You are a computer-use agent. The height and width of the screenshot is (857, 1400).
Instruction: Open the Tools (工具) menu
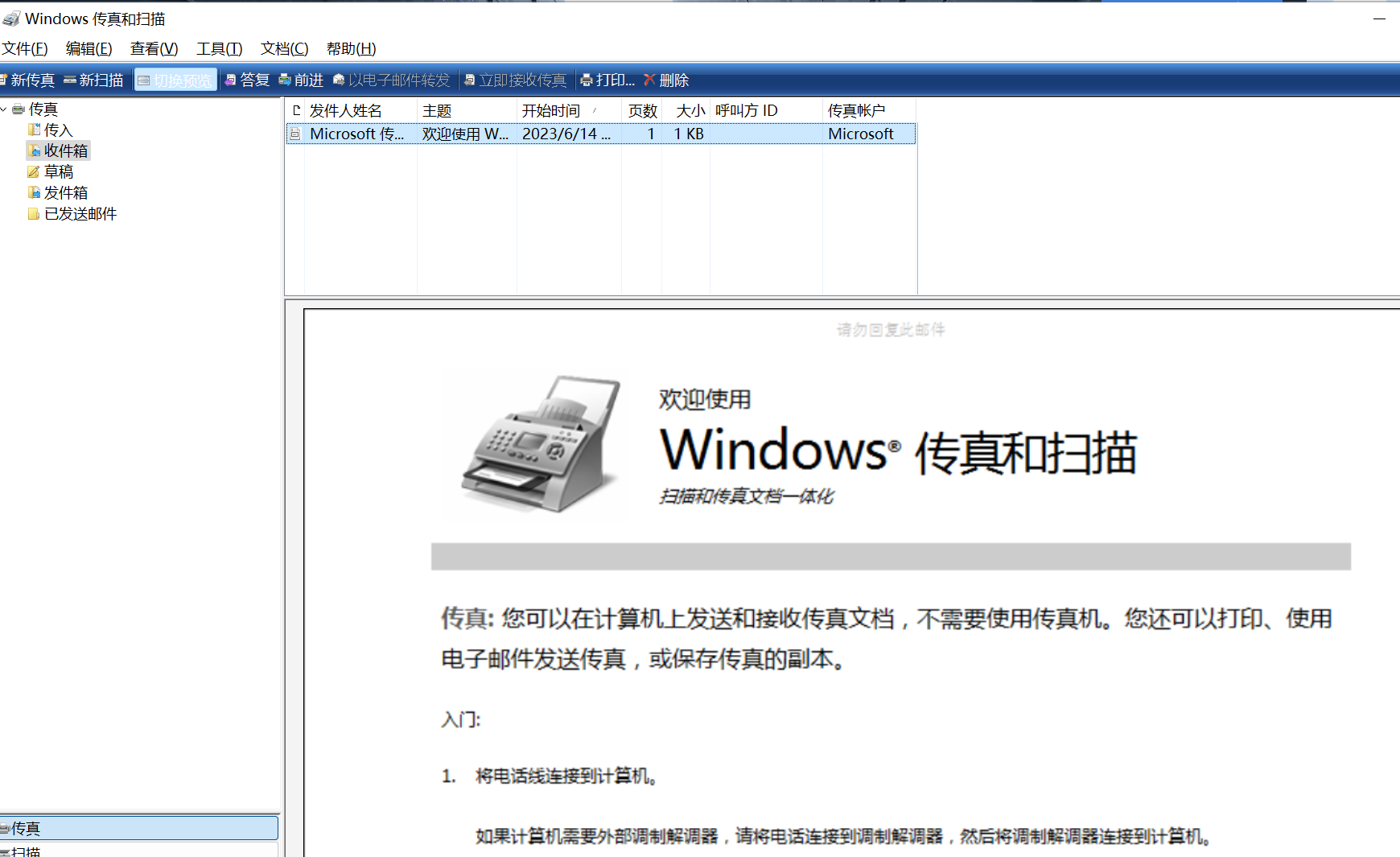(x=219, y=48)
